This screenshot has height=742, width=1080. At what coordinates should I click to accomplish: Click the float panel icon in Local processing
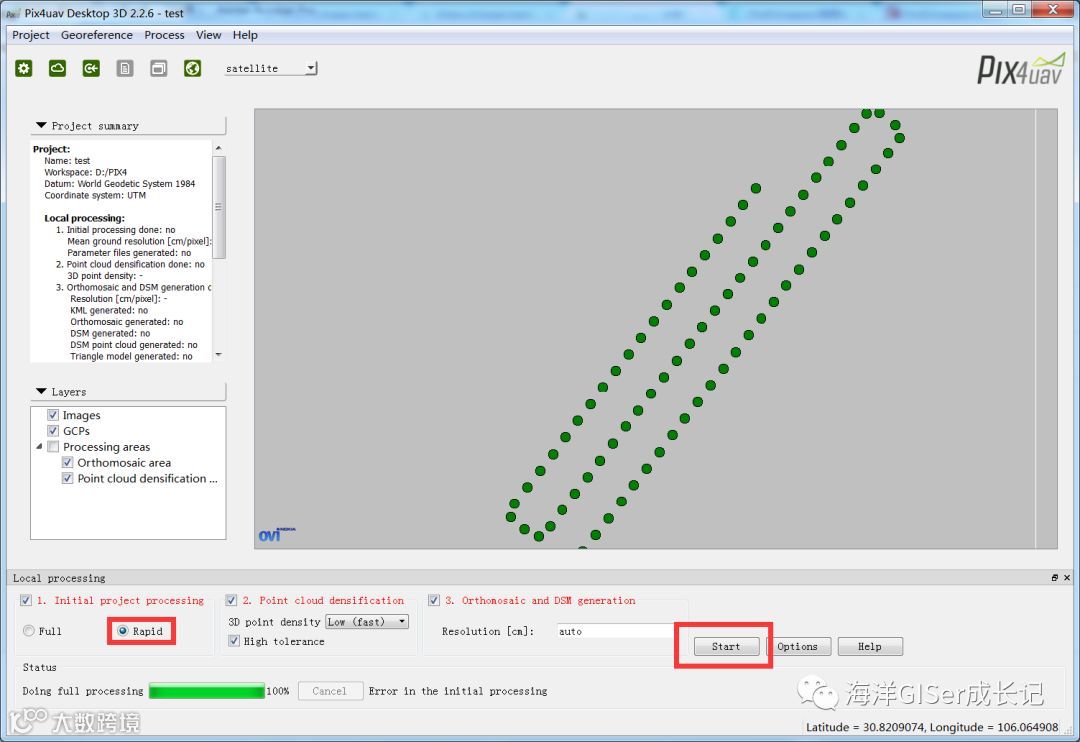pyautogui.click(x=1055, y=578)
